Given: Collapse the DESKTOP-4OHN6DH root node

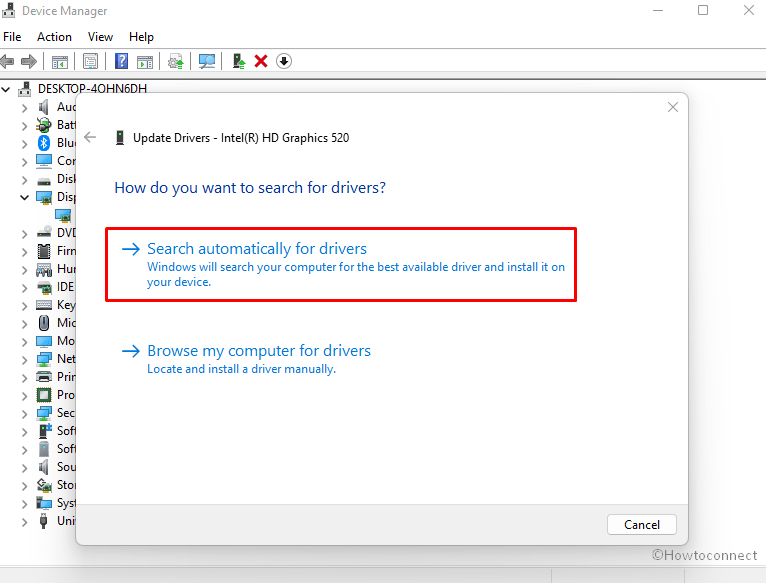Looking at the screenshot, I should (x=6, y=89).
